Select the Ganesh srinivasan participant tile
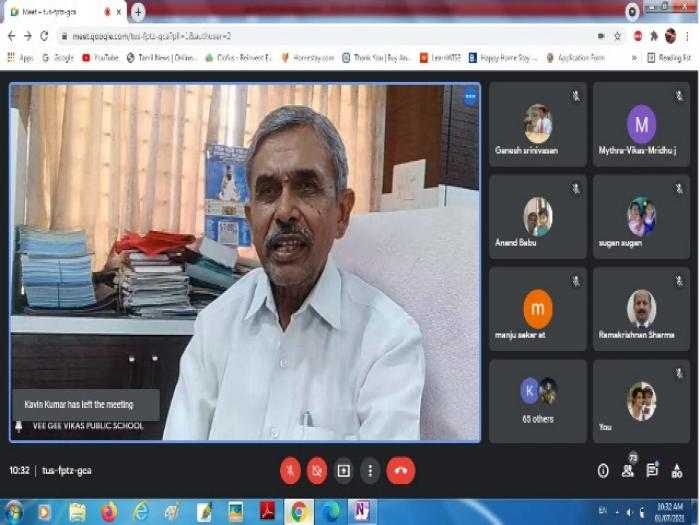 coord(538,125)
